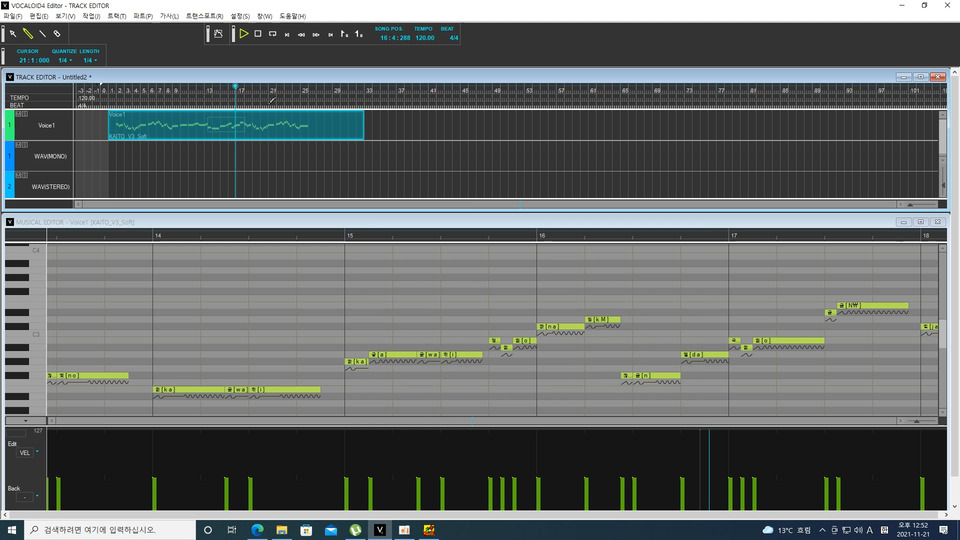960x540 pixels.
Task: Click the SONG POS. 16:4:288 value
Action: [395, 38]
